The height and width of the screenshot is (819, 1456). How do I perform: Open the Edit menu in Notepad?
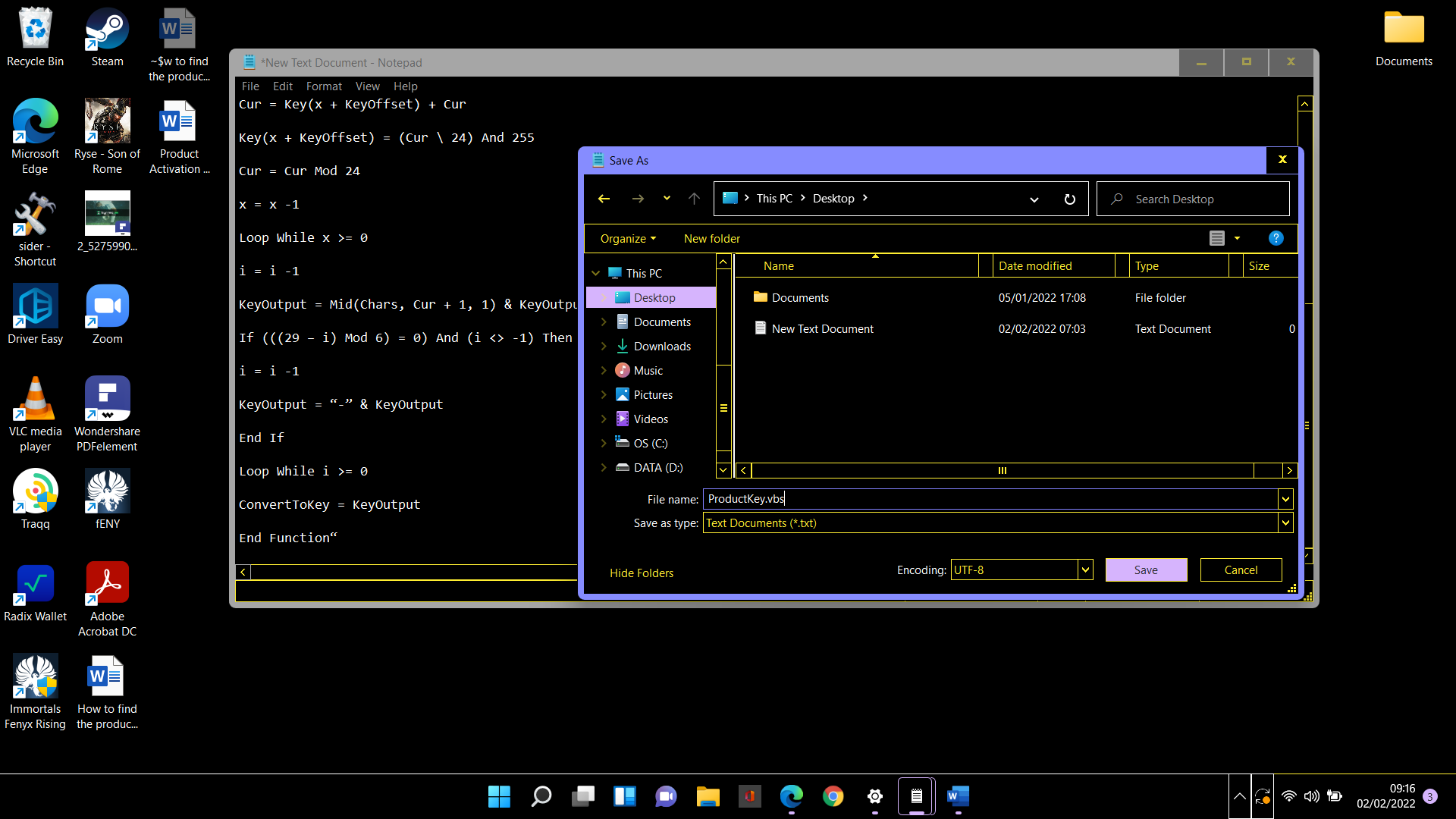282,86
